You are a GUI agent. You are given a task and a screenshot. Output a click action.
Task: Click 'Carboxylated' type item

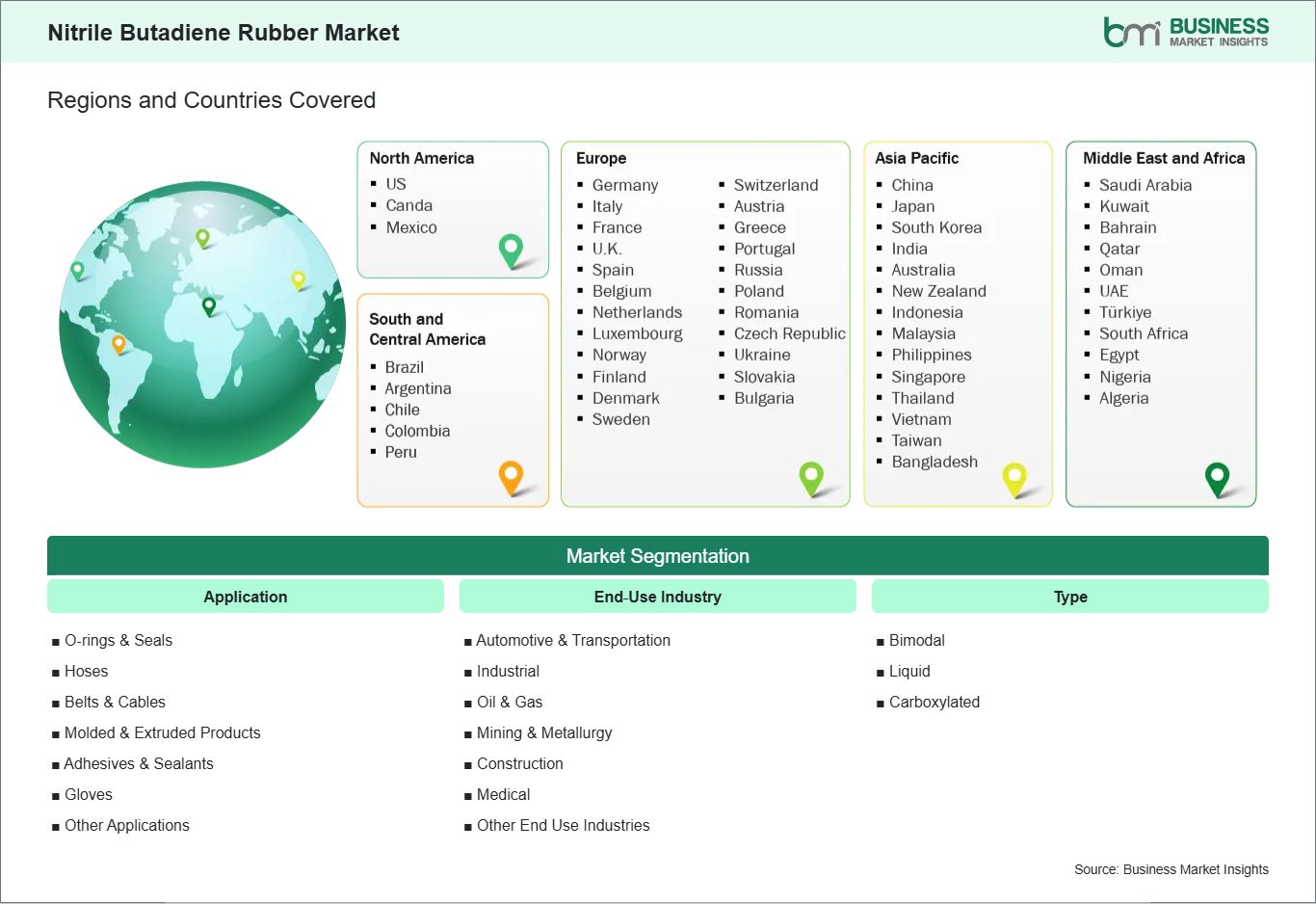pyautogui.click(x=934, y=702)
